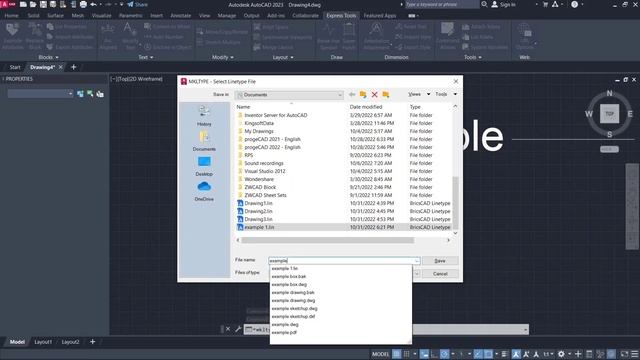Open the OneDrive place in dialog sidebar
640x360 pixels.
(x=204, y=191)
